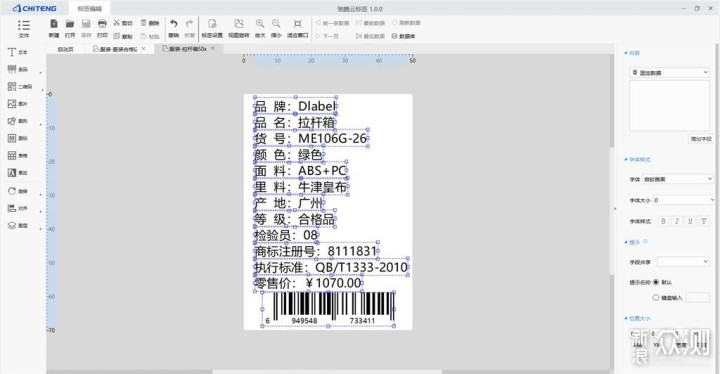Toggle underline U font style
This screenshot has height=374, width=720.
click(x=690, y=221)
